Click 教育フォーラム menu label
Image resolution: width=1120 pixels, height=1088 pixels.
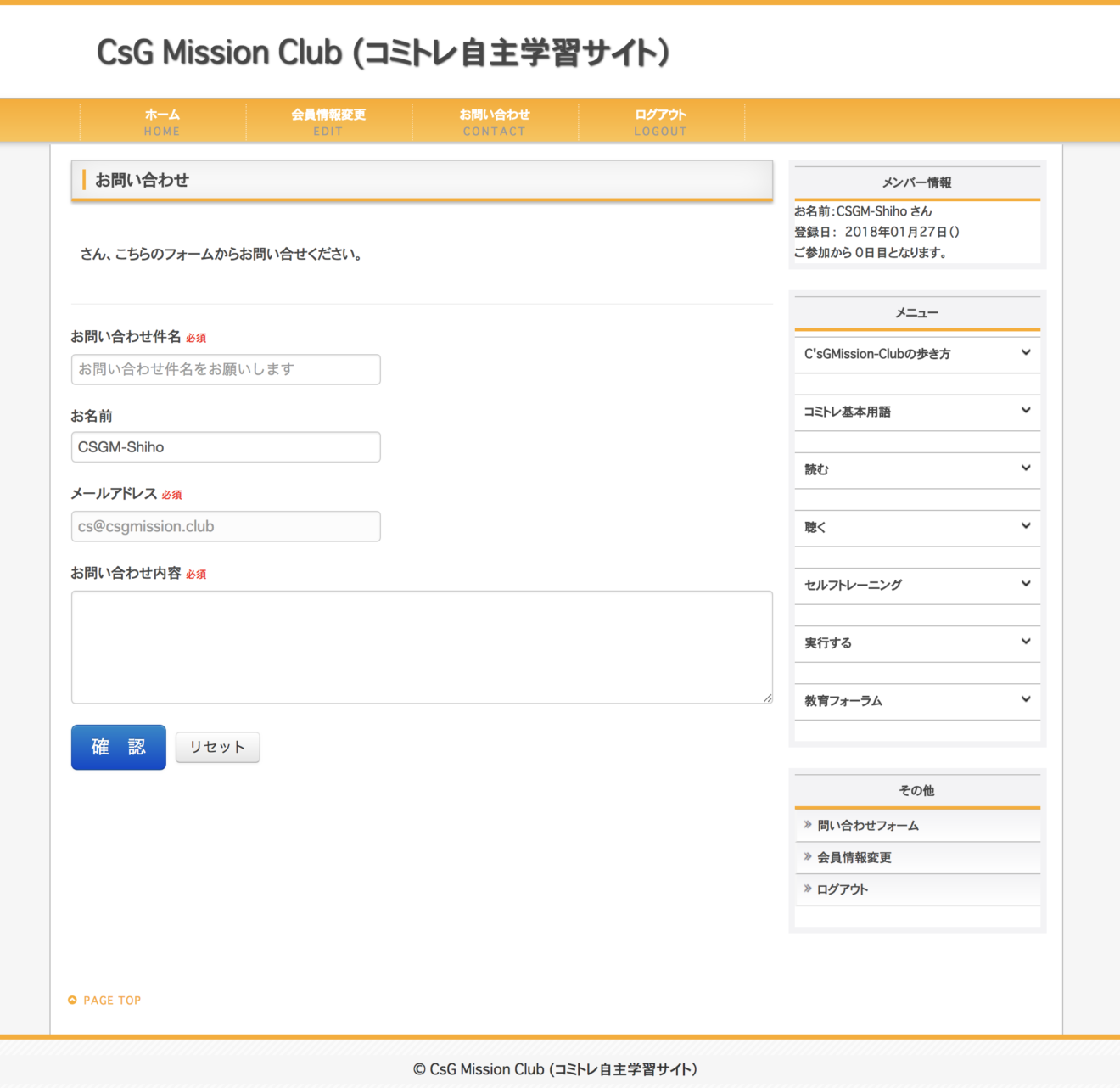click(843, 701)
